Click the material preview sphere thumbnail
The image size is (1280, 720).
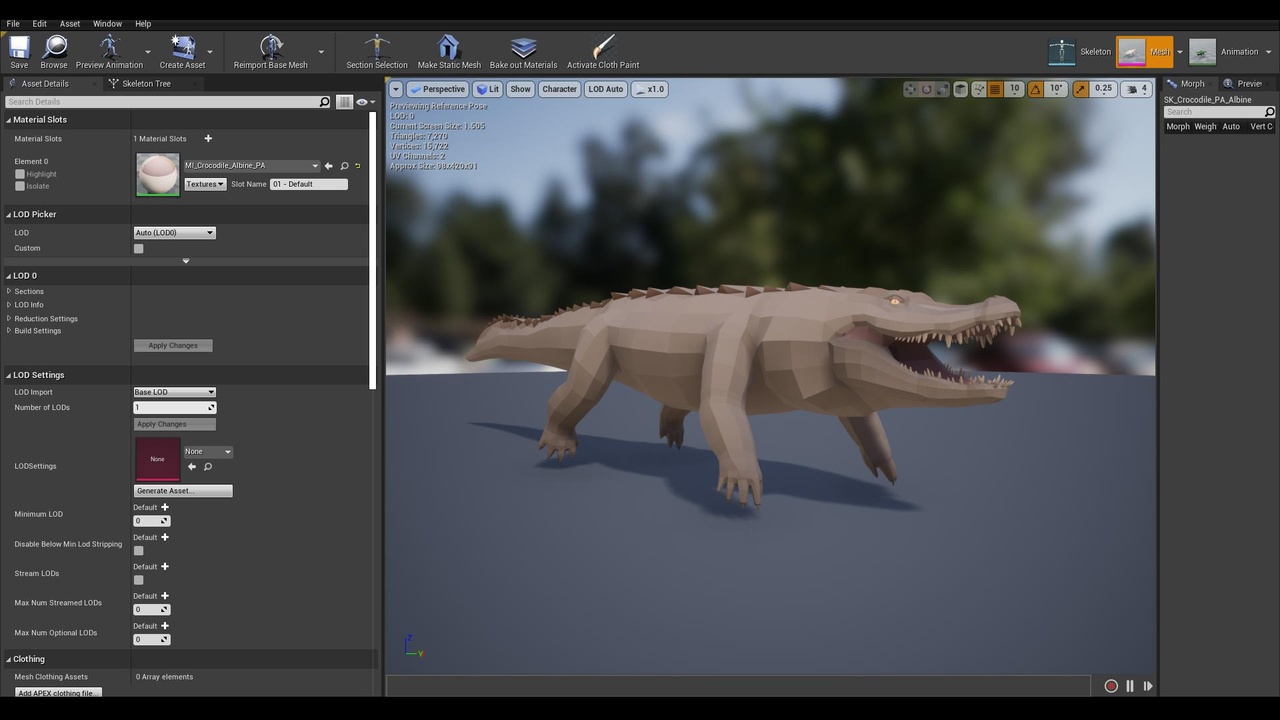(157, 175)
